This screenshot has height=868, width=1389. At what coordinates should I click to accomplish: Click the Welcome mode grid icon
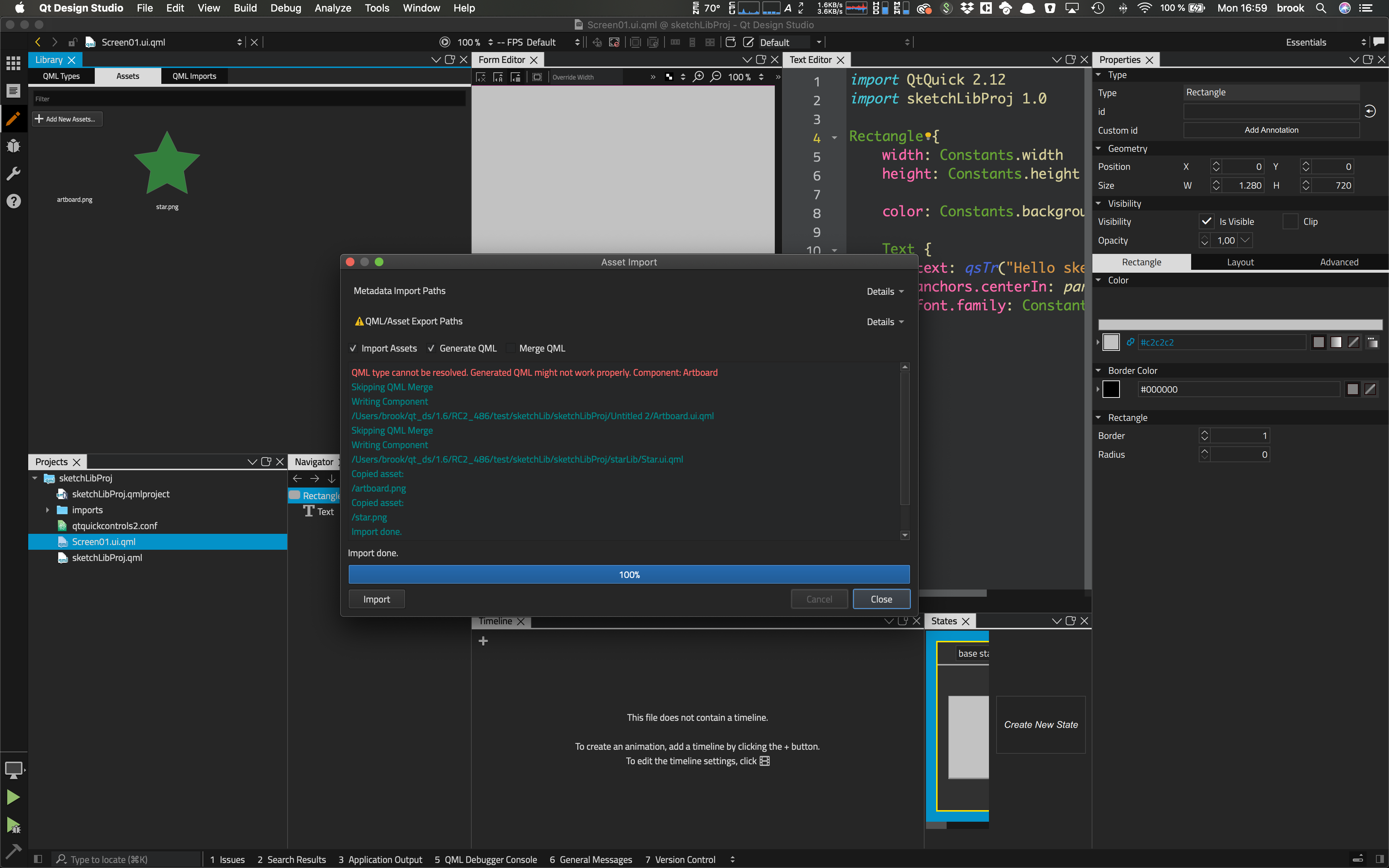coord(13,63)
